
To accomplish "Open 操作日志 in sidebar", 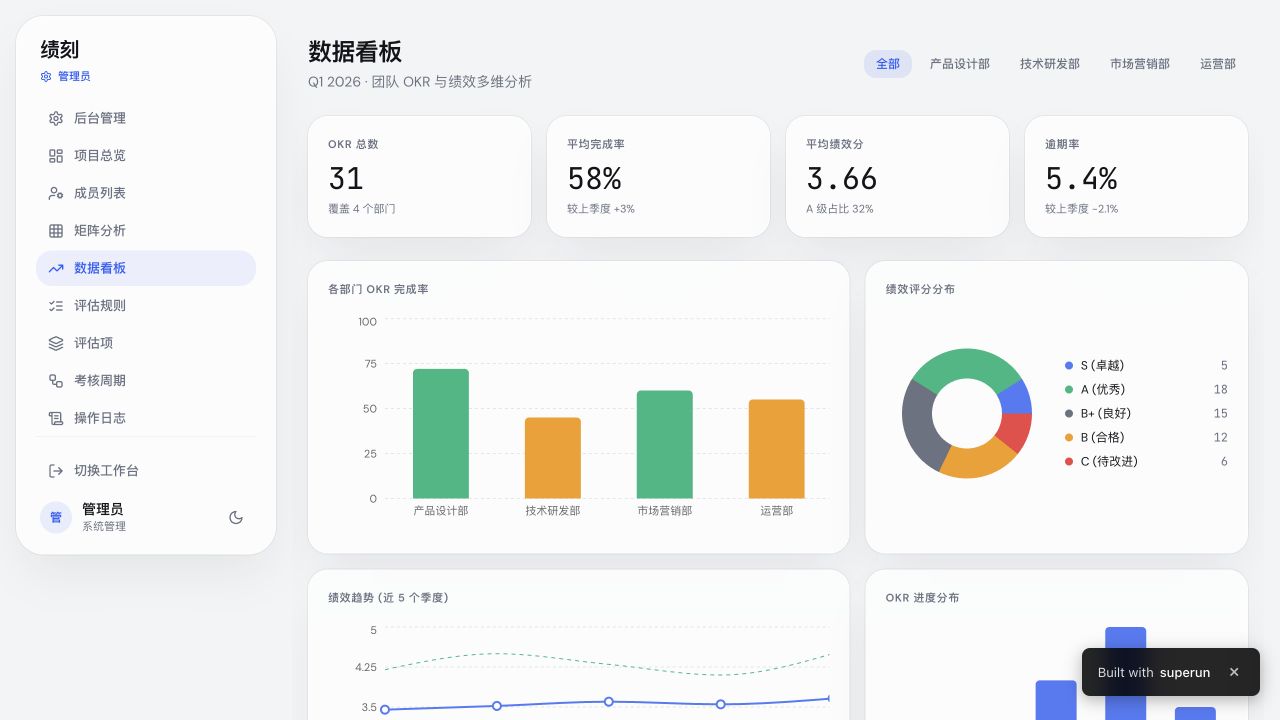I will coord(146,418).
